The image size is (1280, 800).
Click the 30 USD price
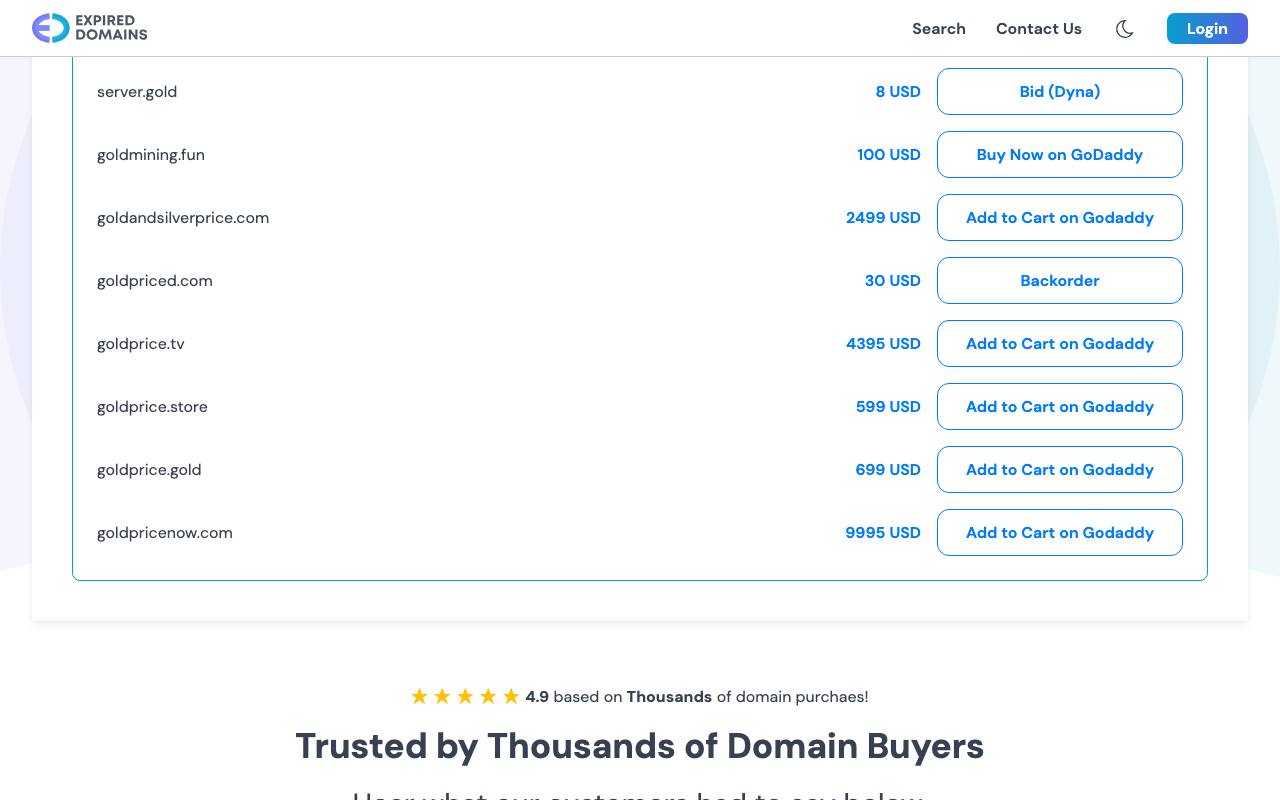tap(893, 281)
